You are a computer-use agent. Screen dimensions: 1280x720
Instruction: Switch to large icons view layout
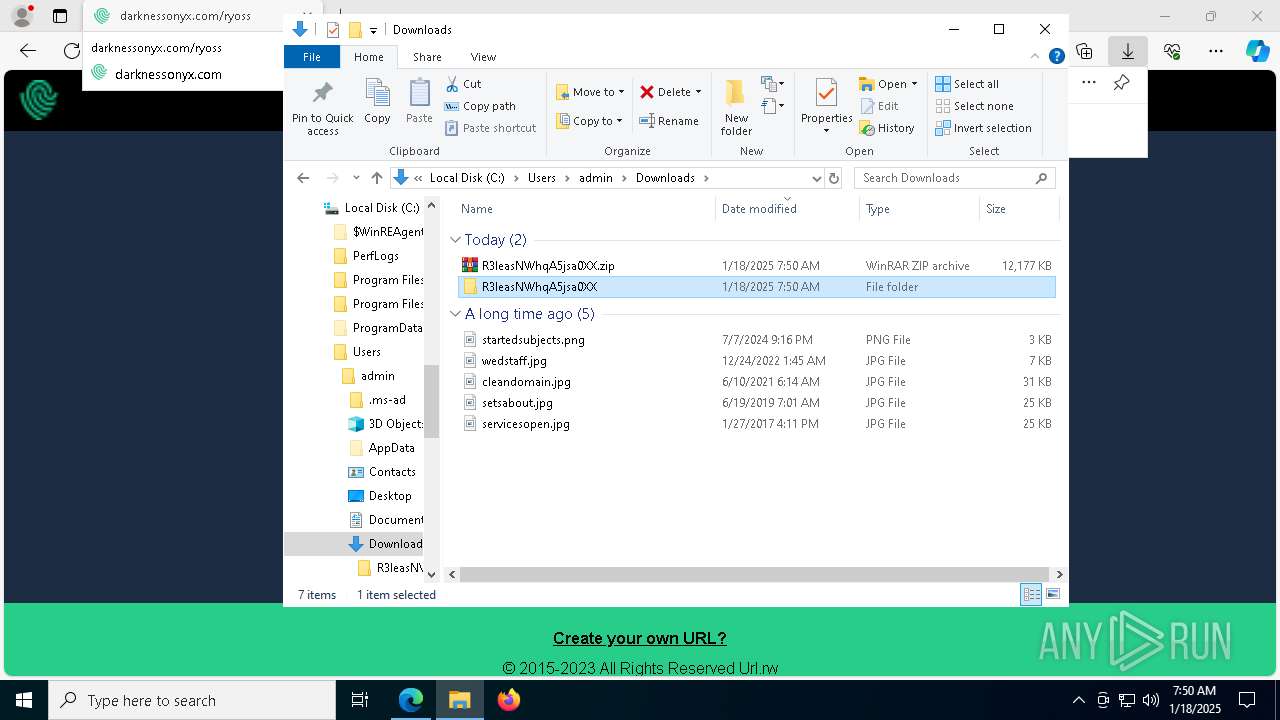coord(1053,594)
